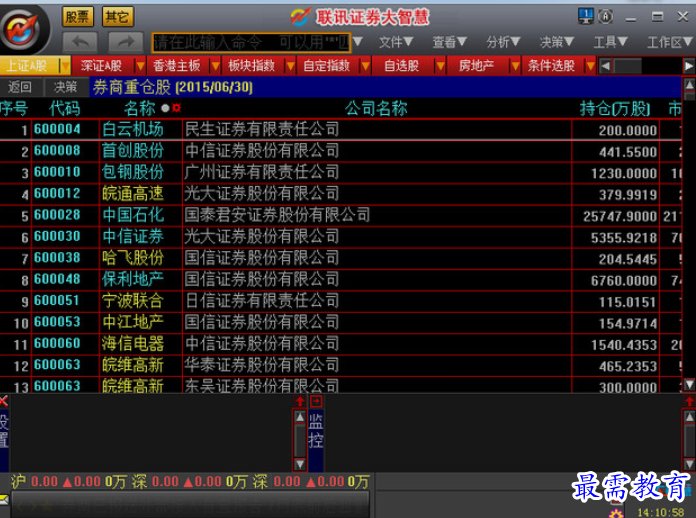Switch to the 香港主板 tab

tap(178, 66)
